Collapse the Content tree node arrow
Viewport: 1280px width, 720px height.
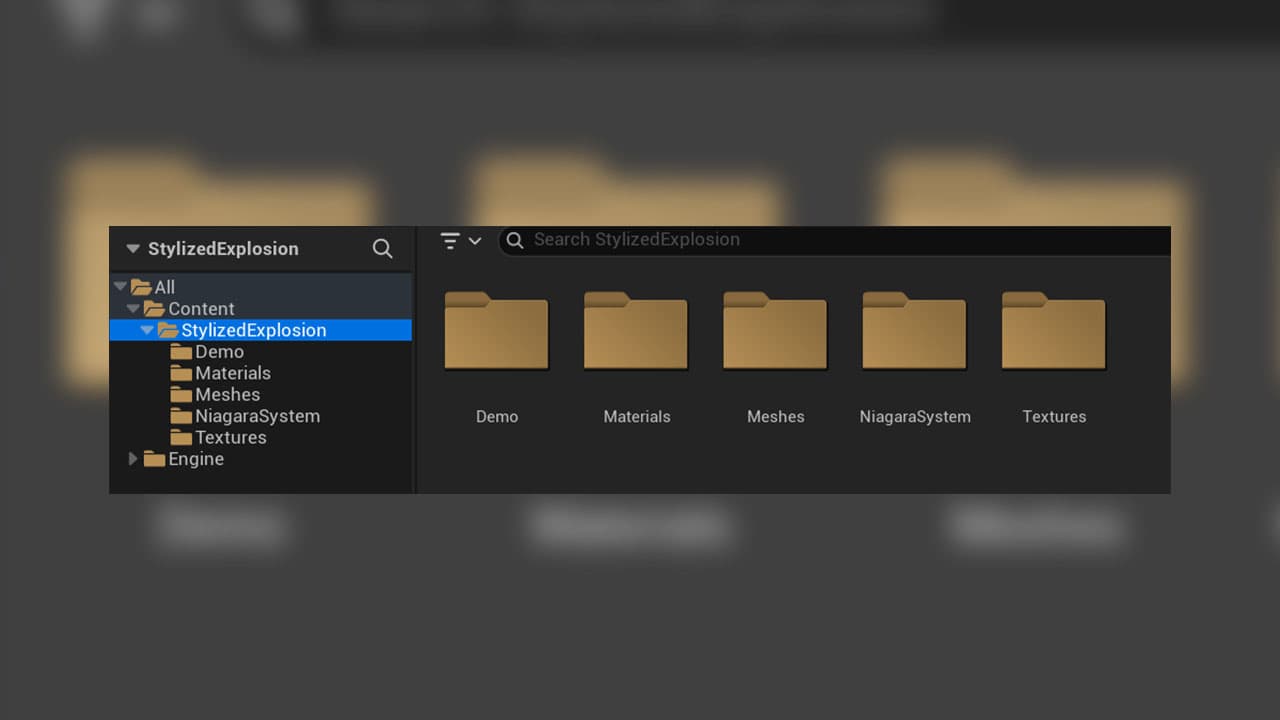[x=133, y=309]
